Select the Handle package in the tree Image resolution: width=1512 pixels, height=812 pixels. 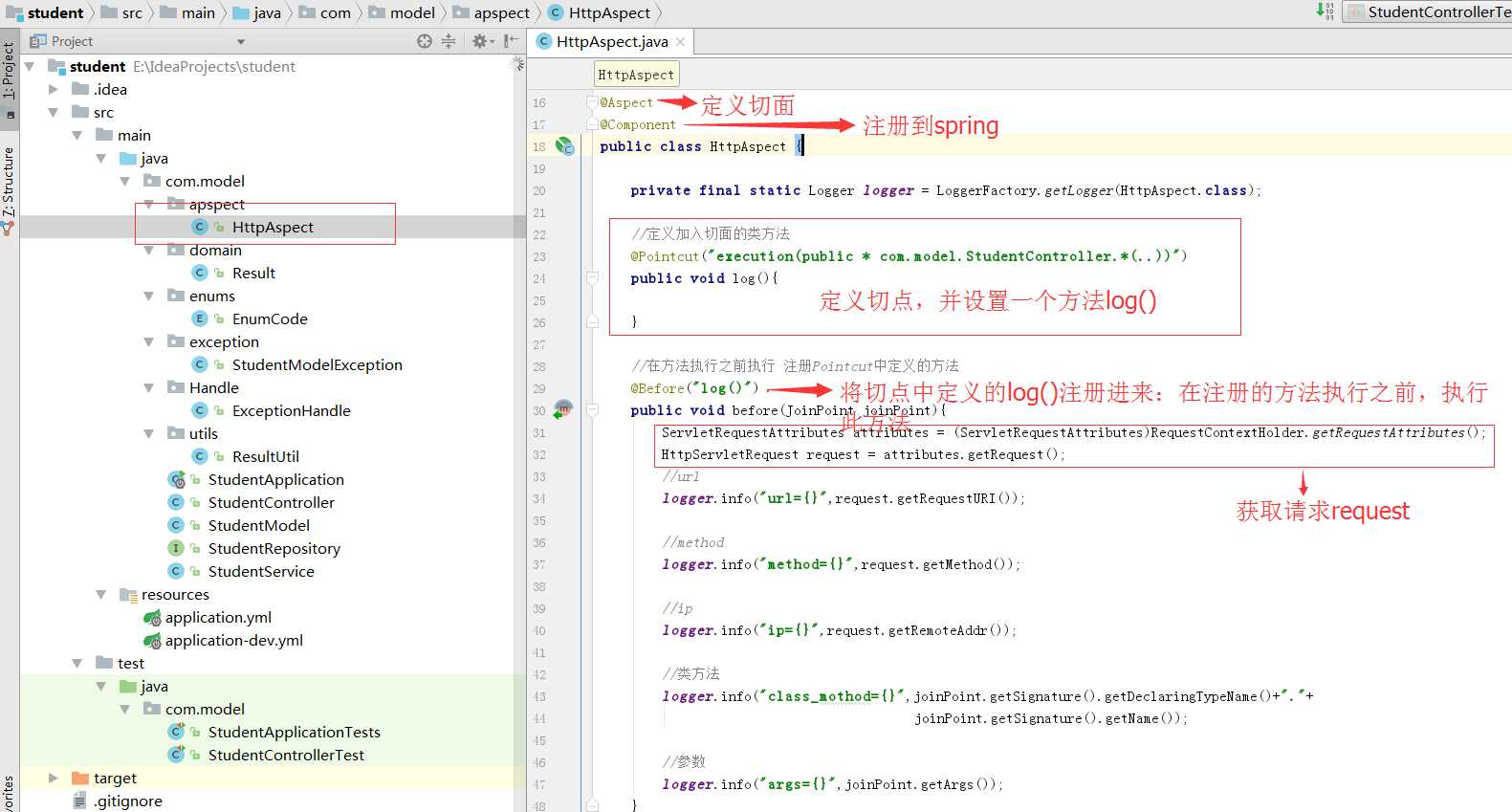pos(214,387)
